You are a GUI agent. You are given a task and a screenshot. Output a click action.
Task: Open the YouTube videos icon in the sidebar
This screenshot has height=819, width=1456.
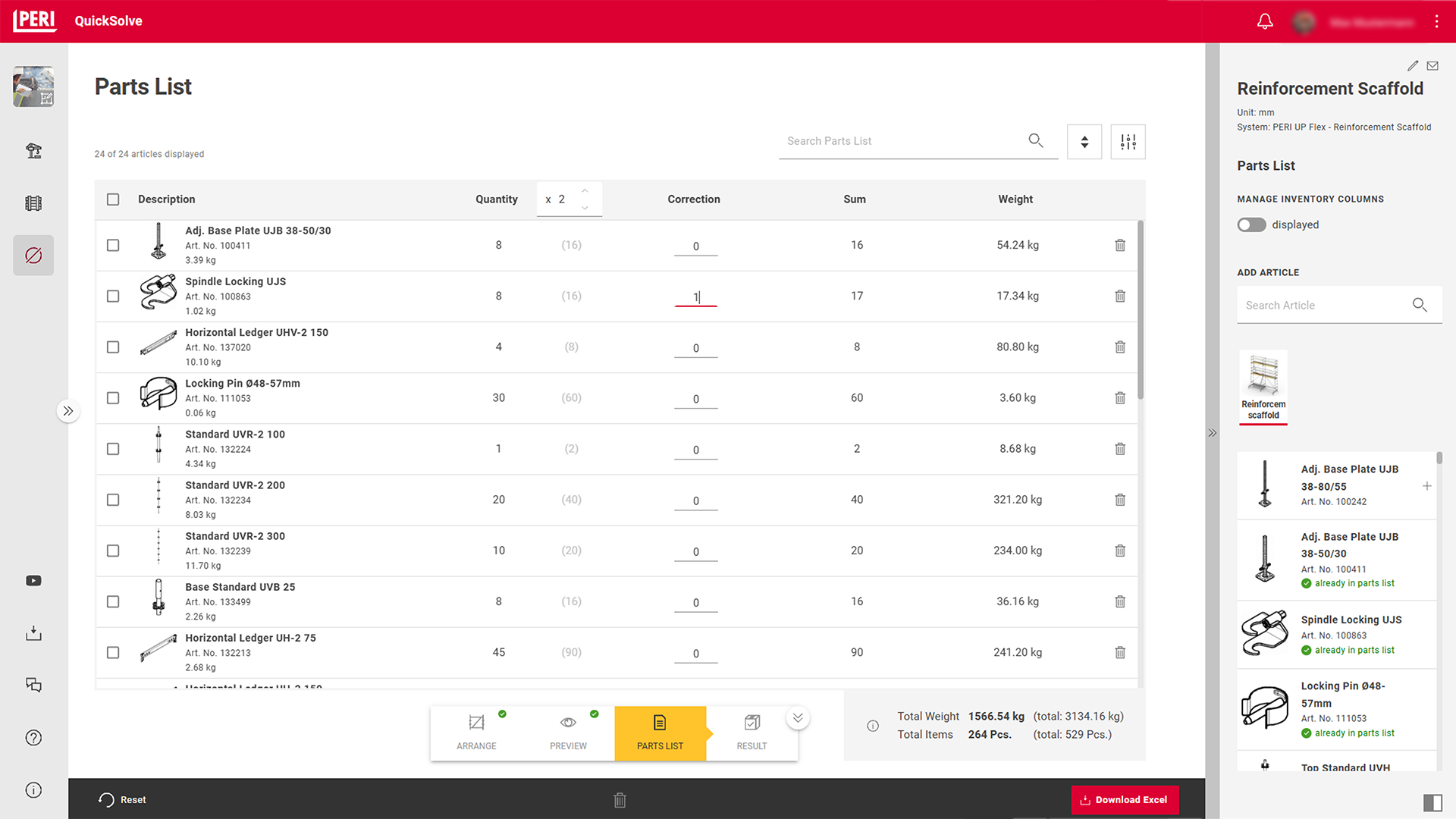click(33, 580)
